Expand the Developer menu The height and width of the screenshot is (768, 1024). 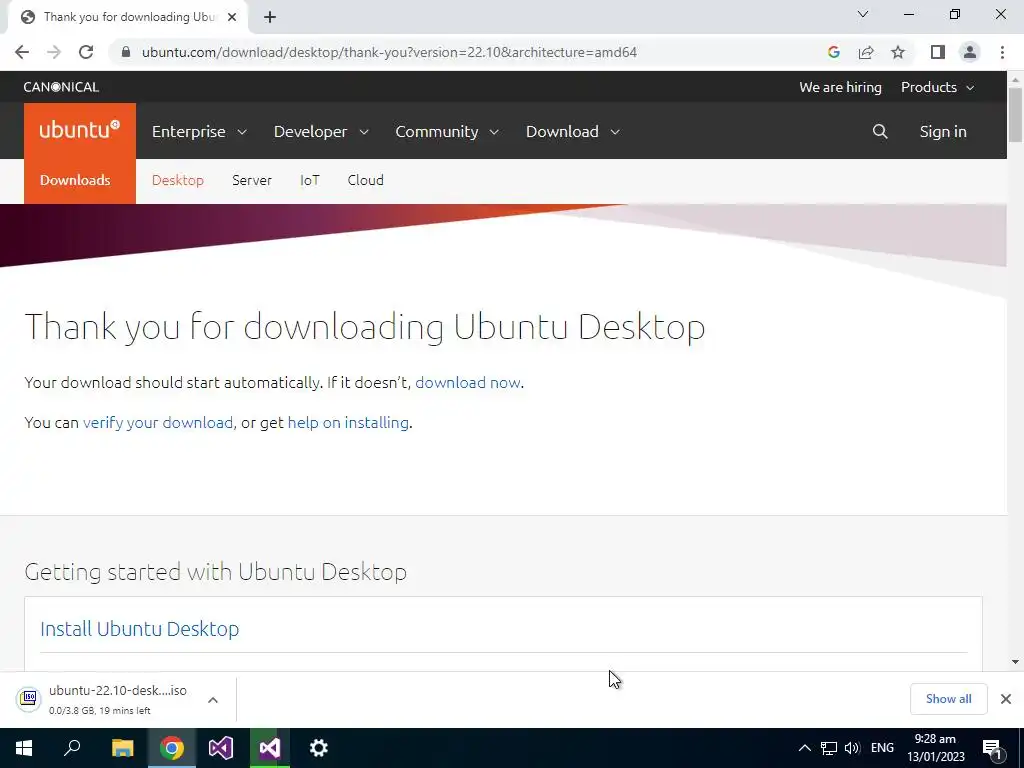[321, 131]
